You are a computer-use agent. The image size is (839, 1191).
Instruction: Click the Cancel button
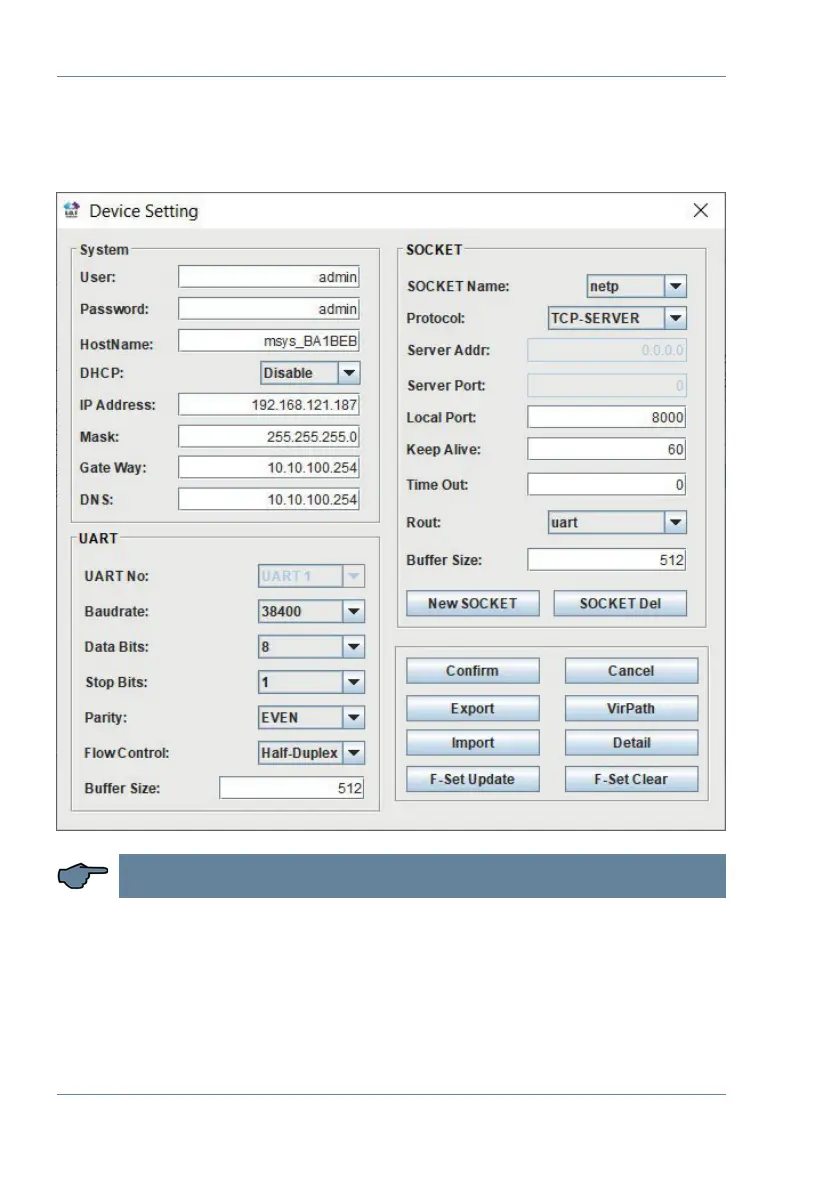[x=631, y=671]
